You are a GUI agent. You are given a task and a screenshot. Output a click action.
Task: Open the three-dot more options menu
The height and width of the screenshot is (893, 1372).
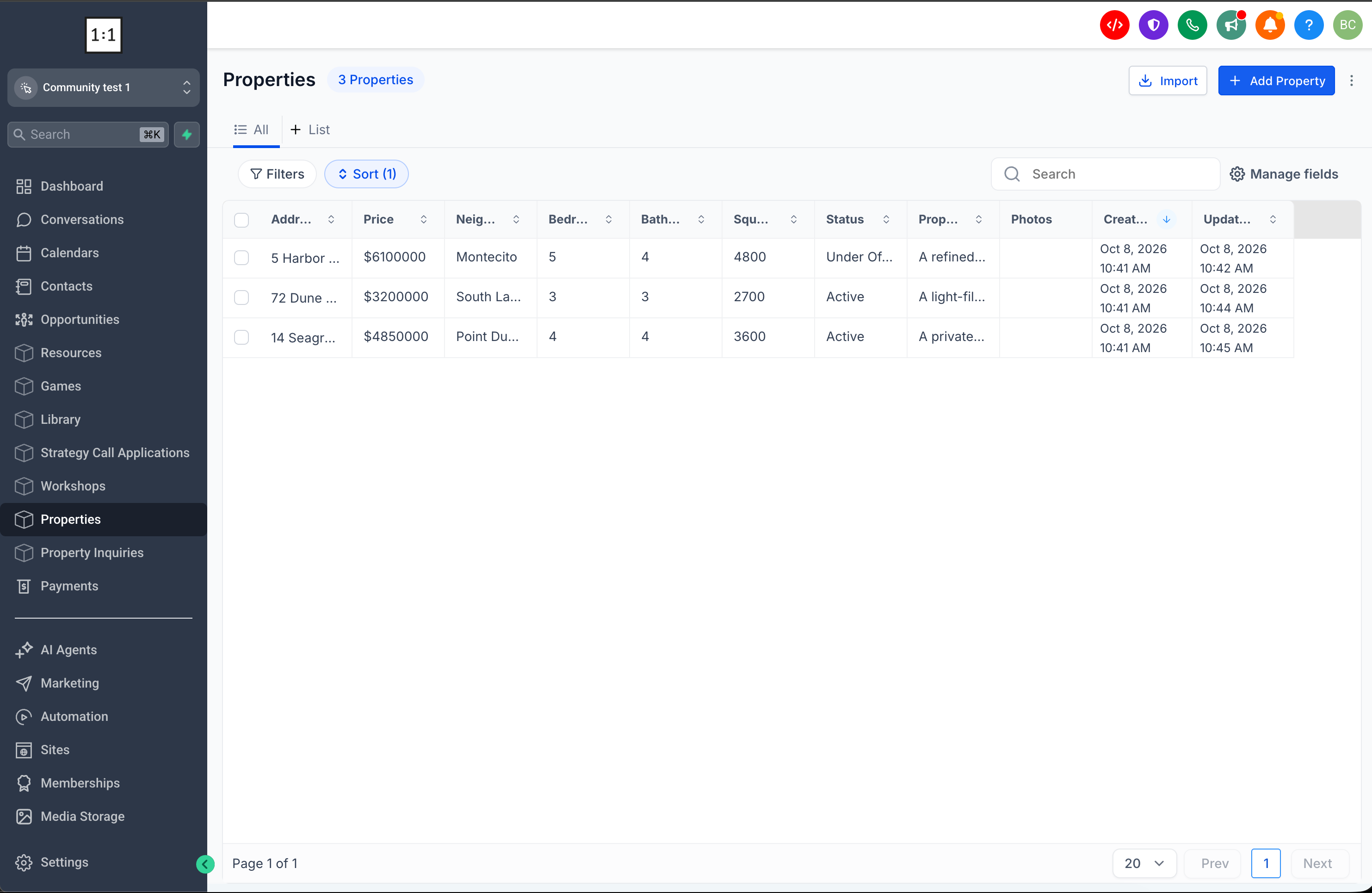(1351, 81)
